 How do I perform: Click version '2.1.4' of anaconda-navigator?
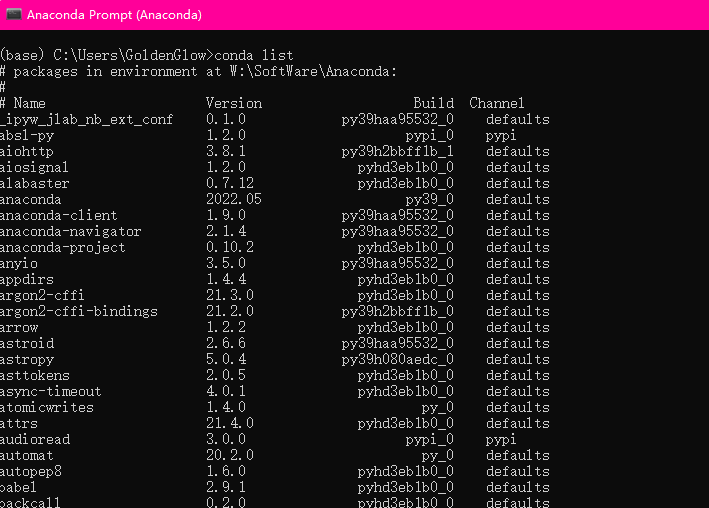[x=226, y=231]
